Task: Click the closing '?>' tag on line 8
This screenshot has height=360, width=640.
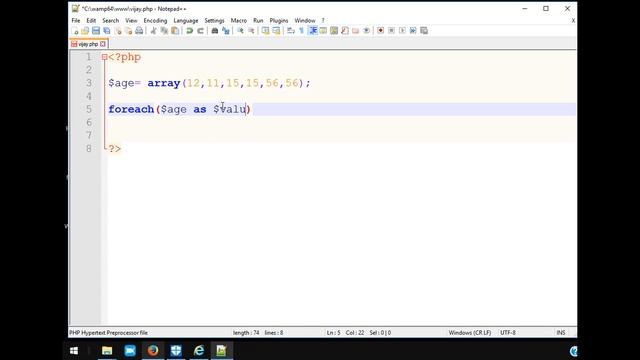Action: point(115,149)
